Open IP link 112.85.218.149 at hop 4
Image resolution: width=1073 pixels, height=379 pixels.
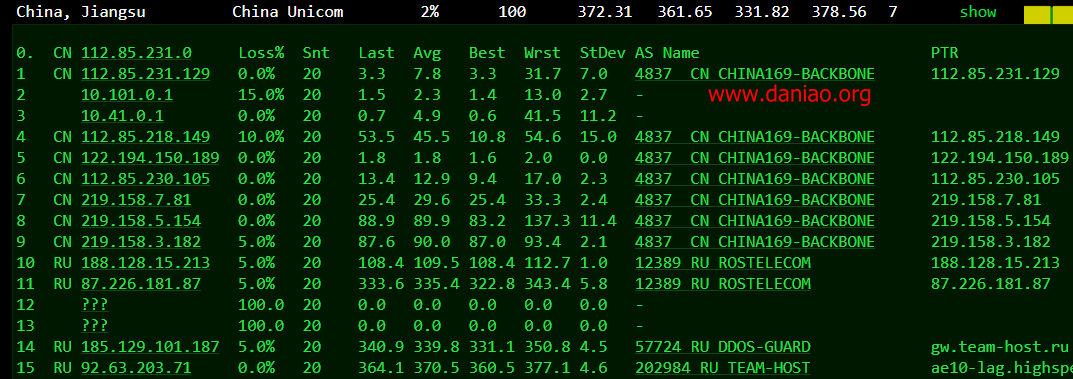[146, 137]
